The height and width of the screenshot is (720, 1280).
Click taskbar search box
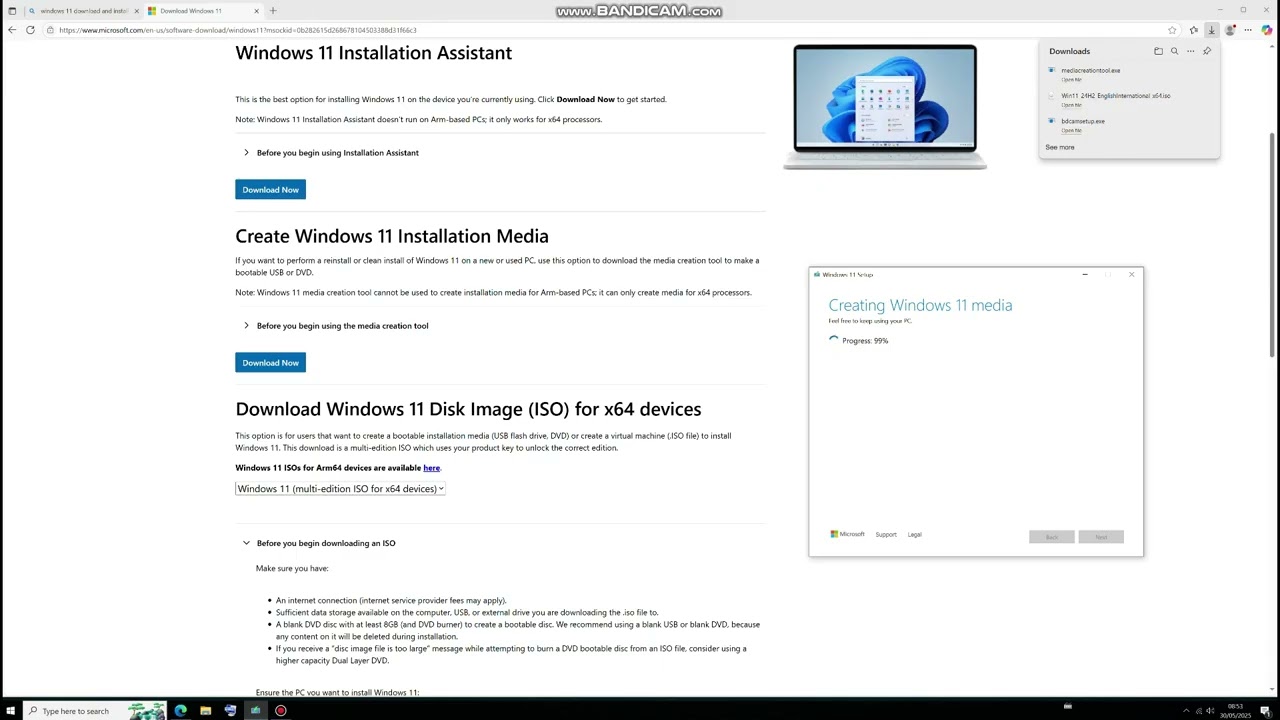pyautogui.click(x=95, y=711)
